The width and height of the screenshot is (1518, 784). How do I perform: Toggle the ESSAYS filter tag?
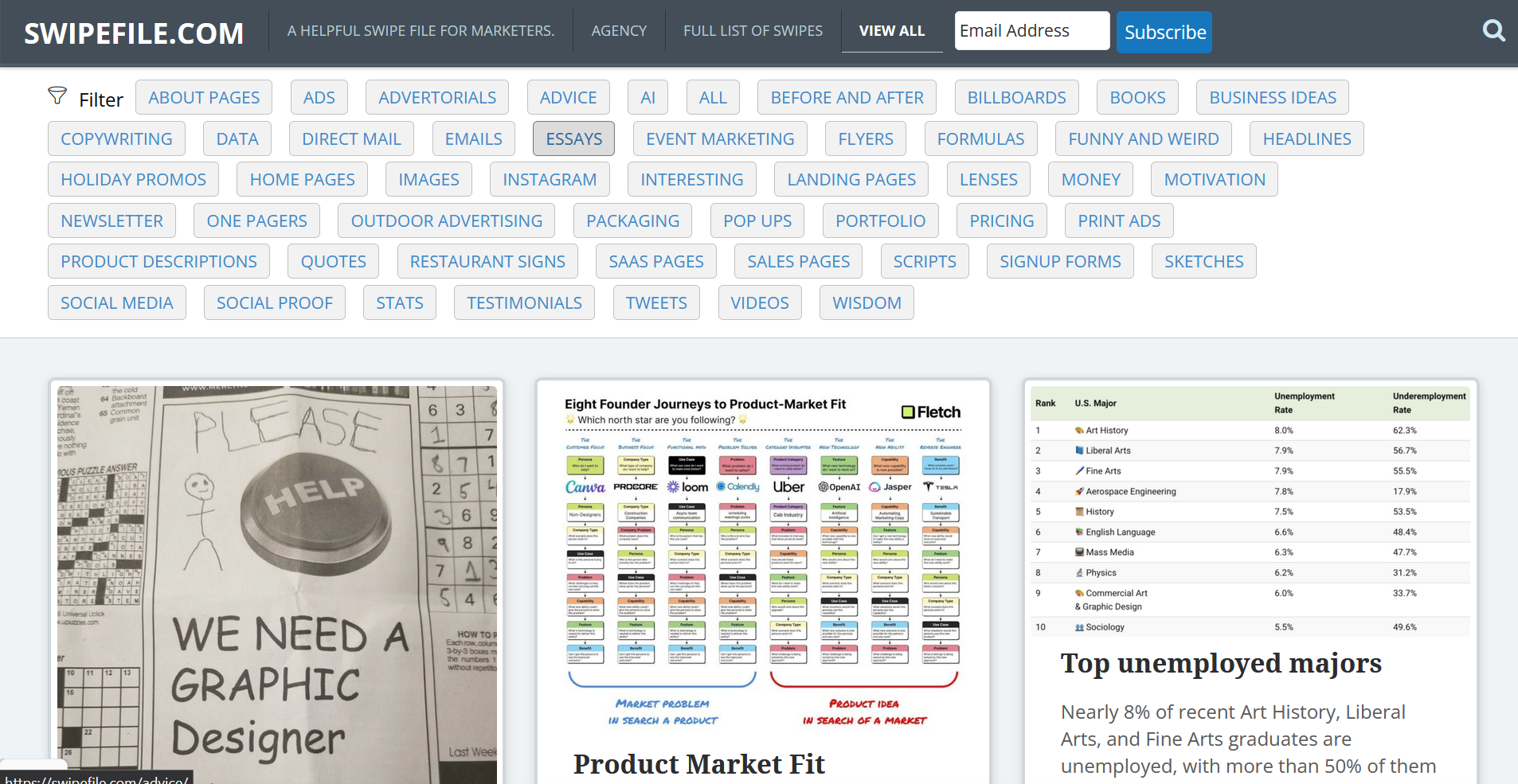tap(573, 138)
